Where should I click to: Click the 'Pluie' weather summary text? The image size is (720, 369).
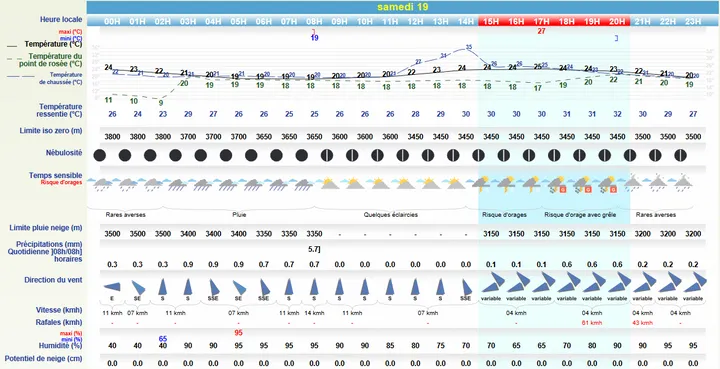239,214
